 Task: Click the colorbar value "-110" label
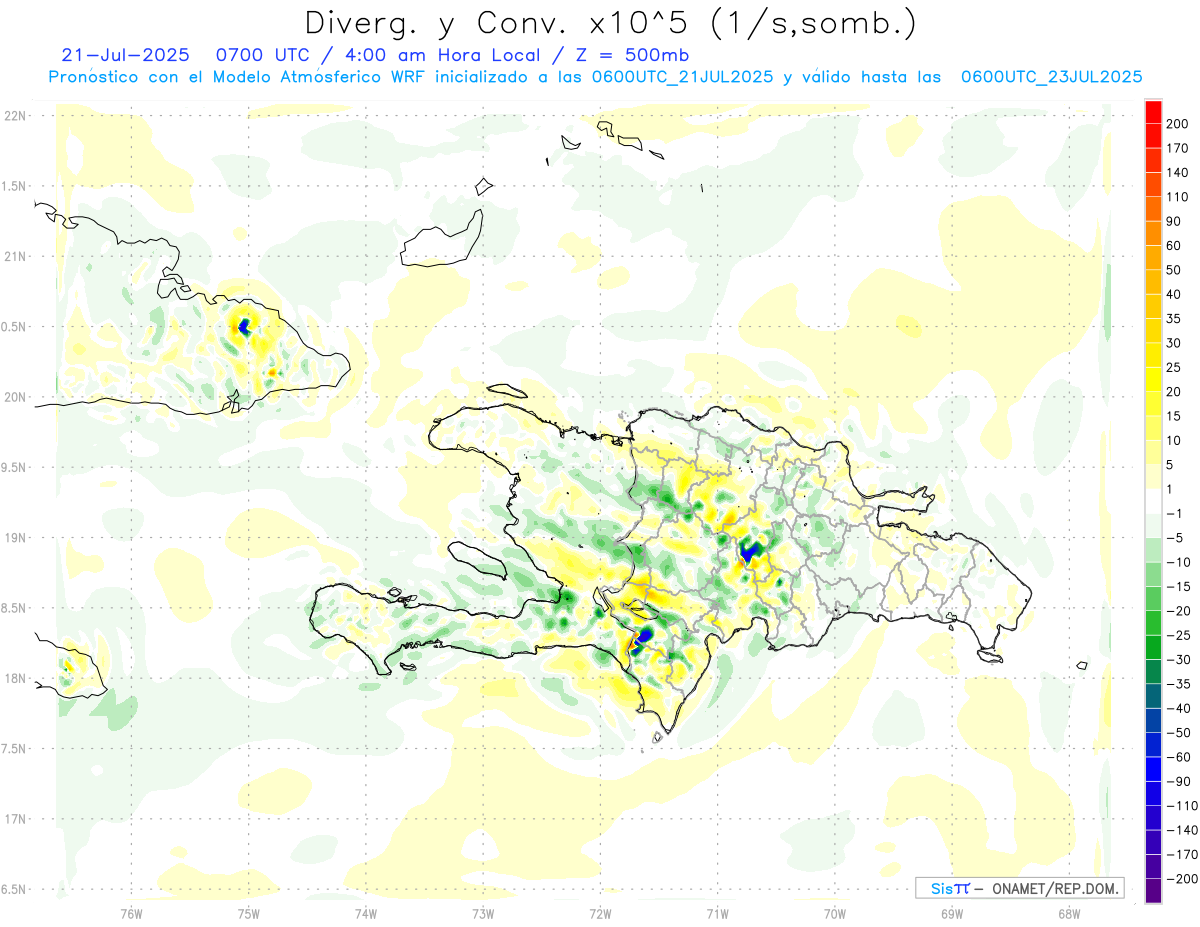[x=1182, y=805]
